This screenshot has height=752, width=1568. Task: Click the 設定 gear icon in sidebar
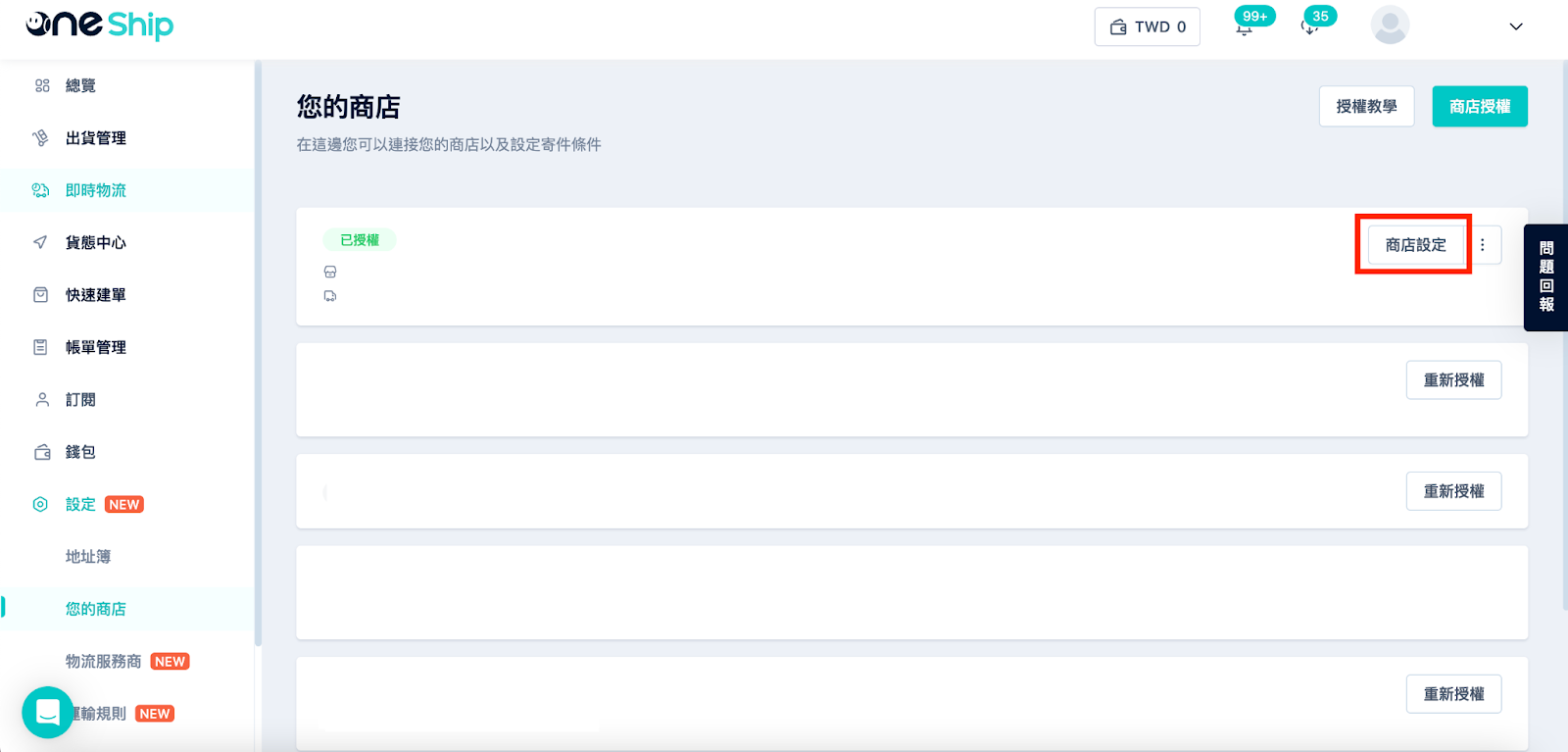point(40,504)
